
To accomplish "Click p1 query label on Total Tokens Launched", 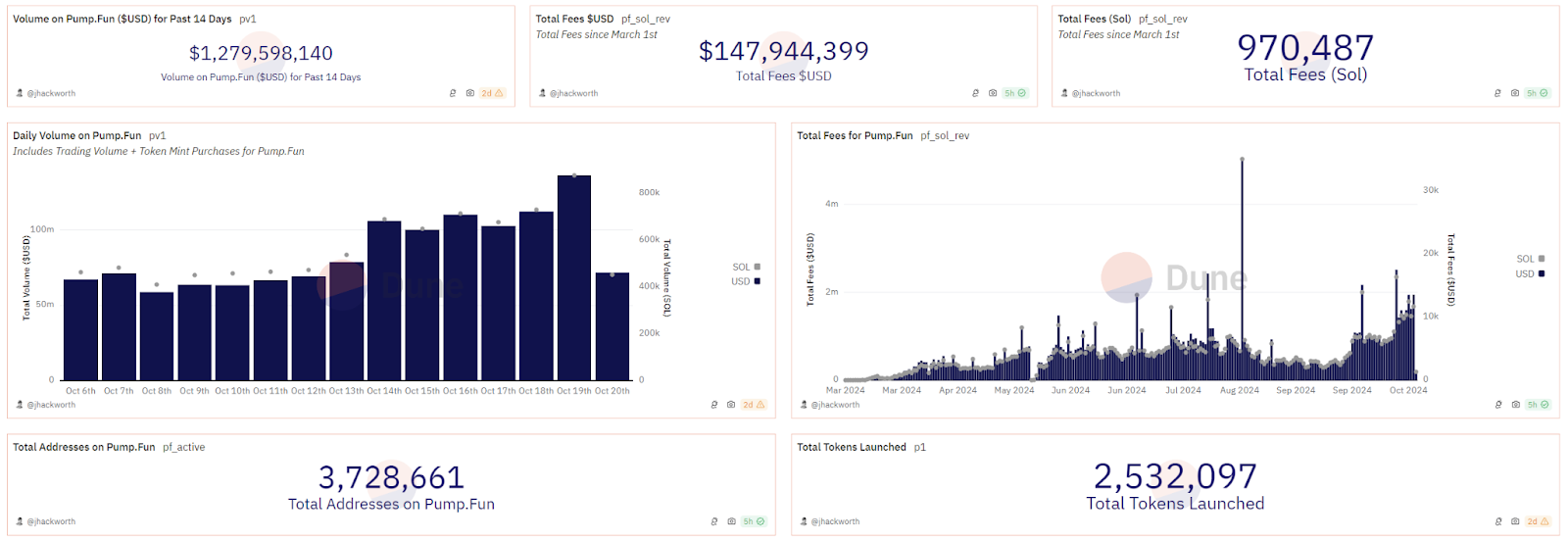I will click(x=920, y=447).
